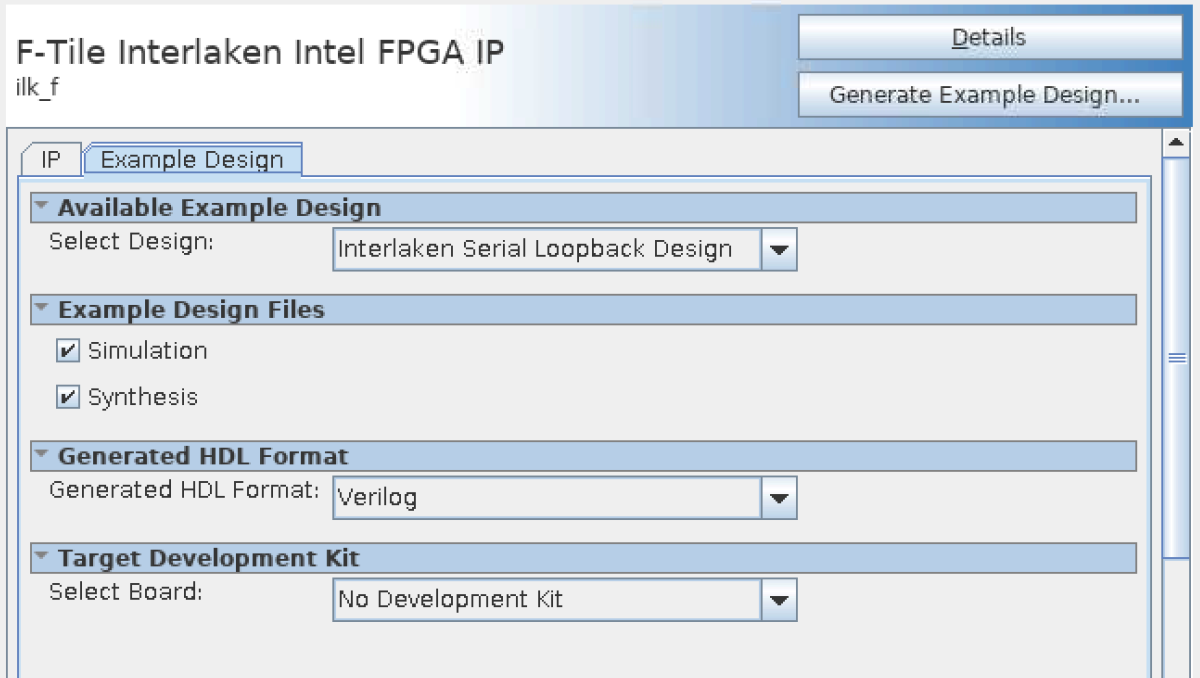Click the Interlaken Serial Loopback Design field
Screen dimensions: 1200x678
(x=546, y=250)
